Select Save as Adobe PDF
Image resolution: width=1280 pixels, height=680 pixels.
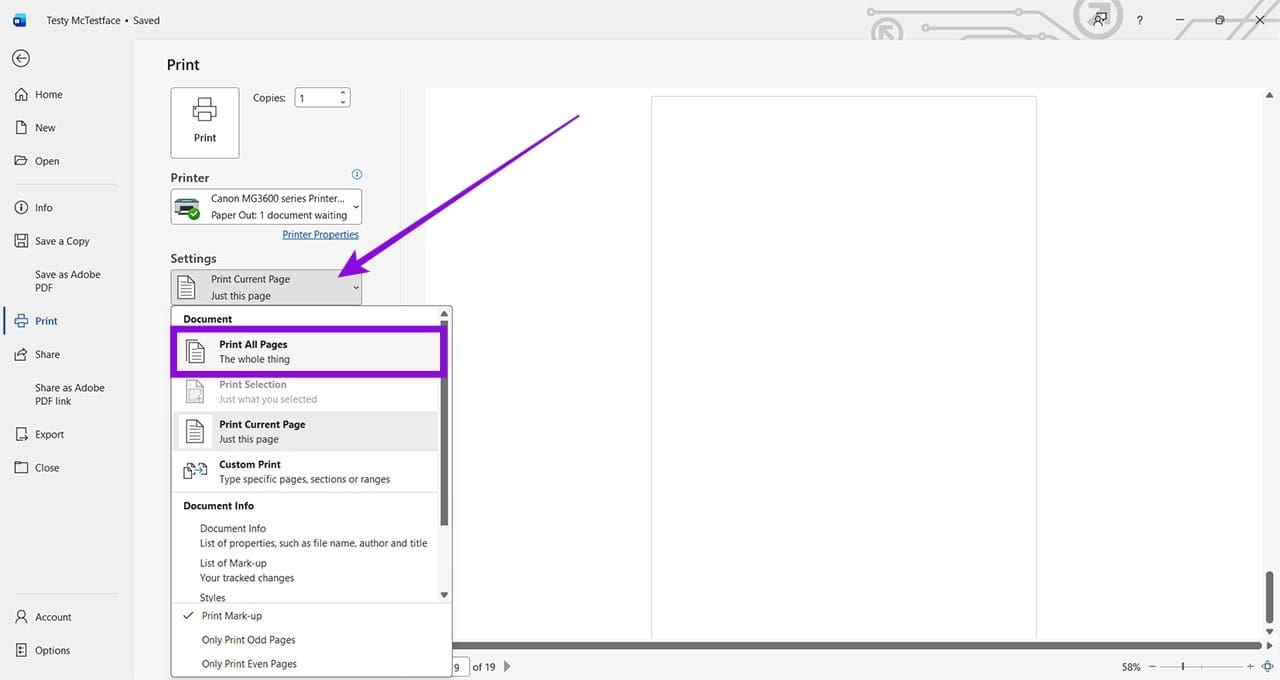pos(68,281)
